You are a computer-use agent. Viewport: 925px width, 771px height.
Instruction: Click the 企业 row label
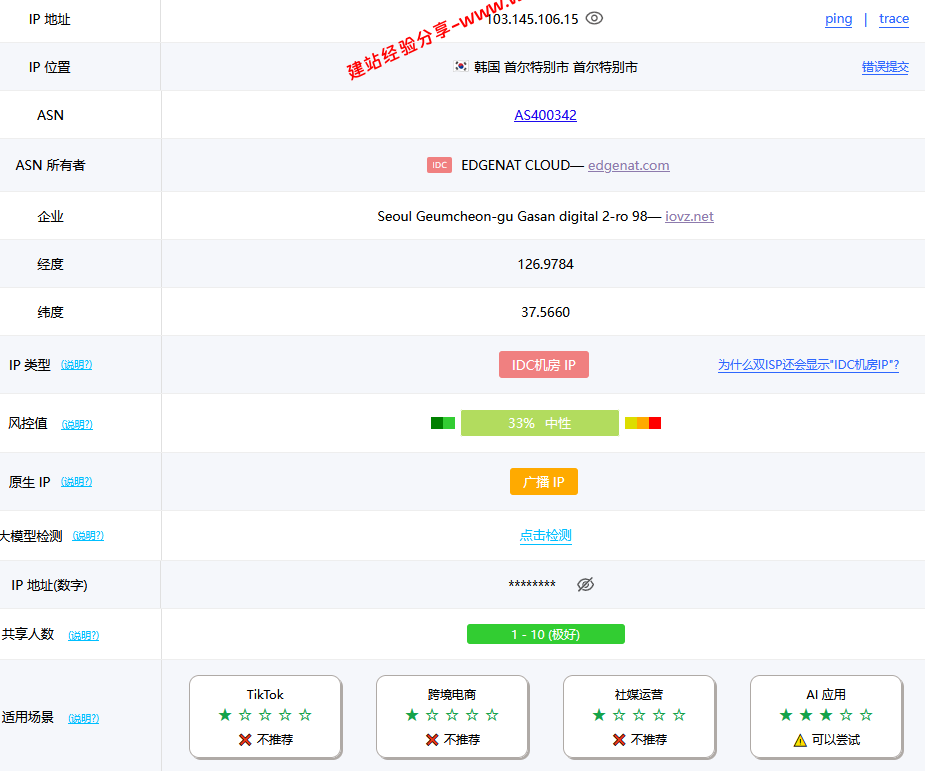click(x=50, y=216)
